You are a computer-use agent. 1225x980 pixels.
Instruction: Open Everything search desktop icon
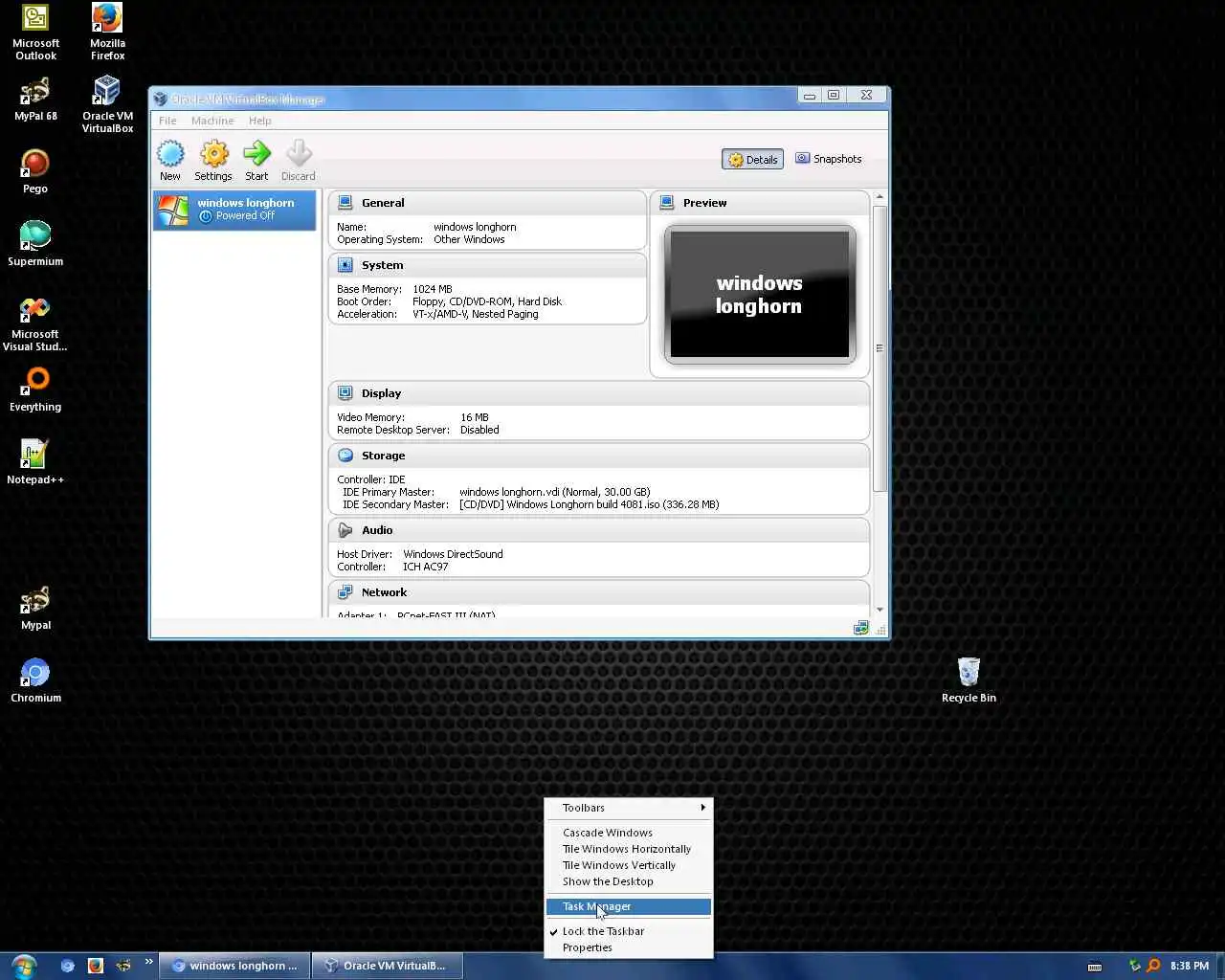35,390
